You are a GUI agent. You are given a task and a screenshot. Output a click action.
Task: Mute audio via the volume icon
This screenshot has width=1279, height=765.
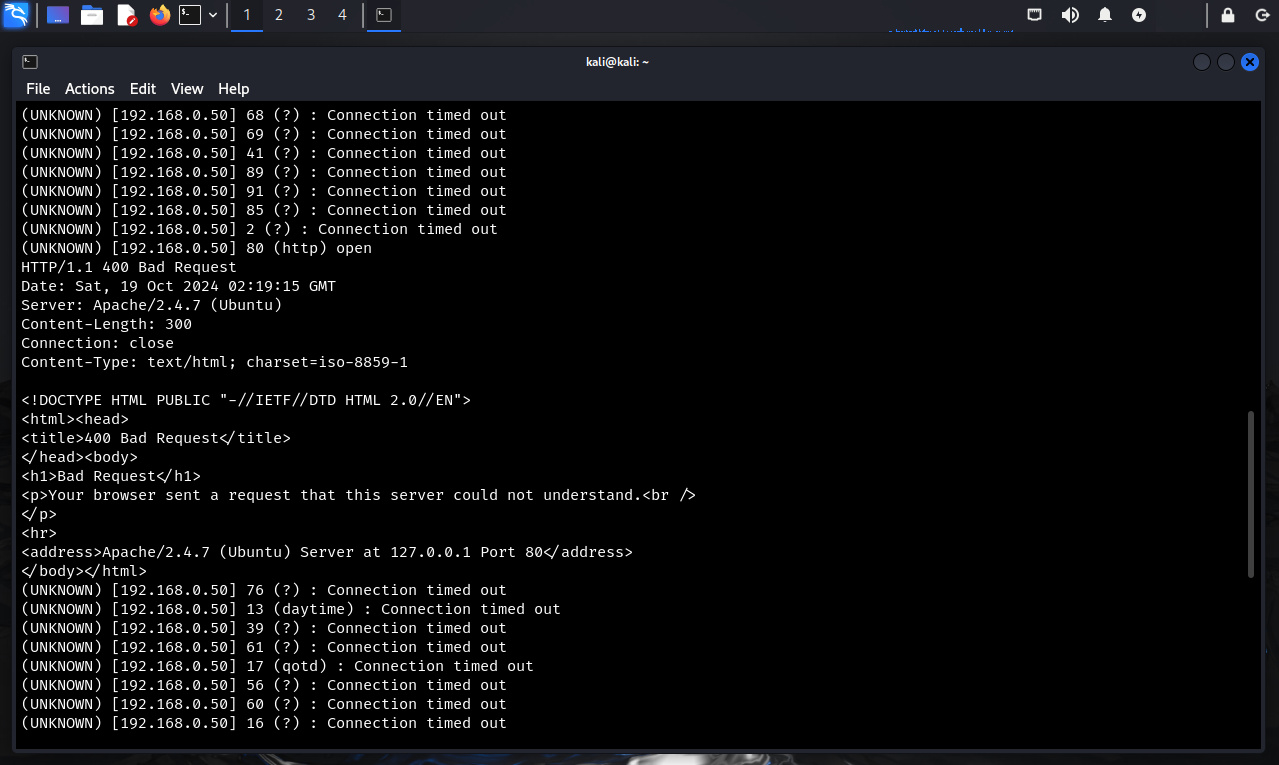1070,15
